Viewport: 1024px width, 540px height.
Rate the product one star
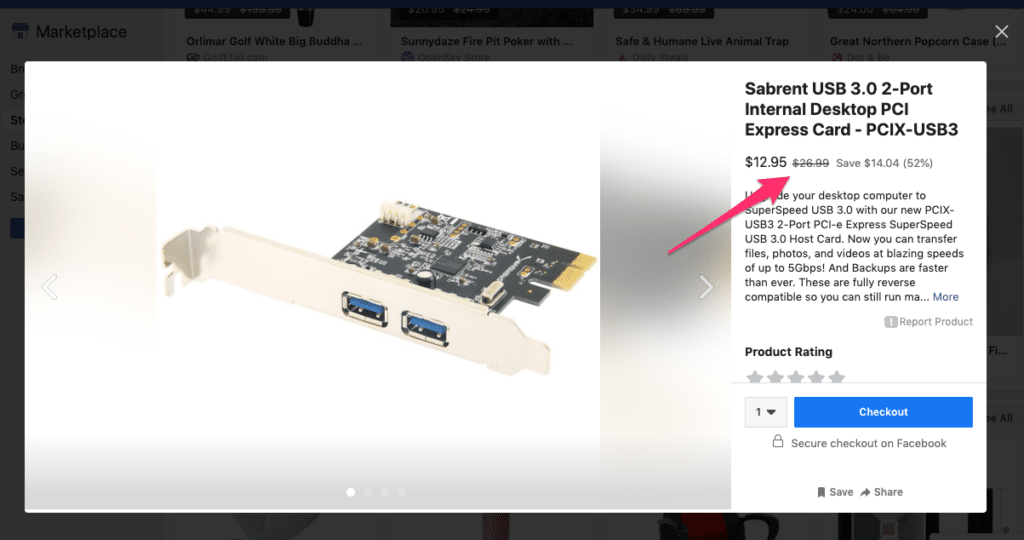pyautogui.click(x=755, y=378)
